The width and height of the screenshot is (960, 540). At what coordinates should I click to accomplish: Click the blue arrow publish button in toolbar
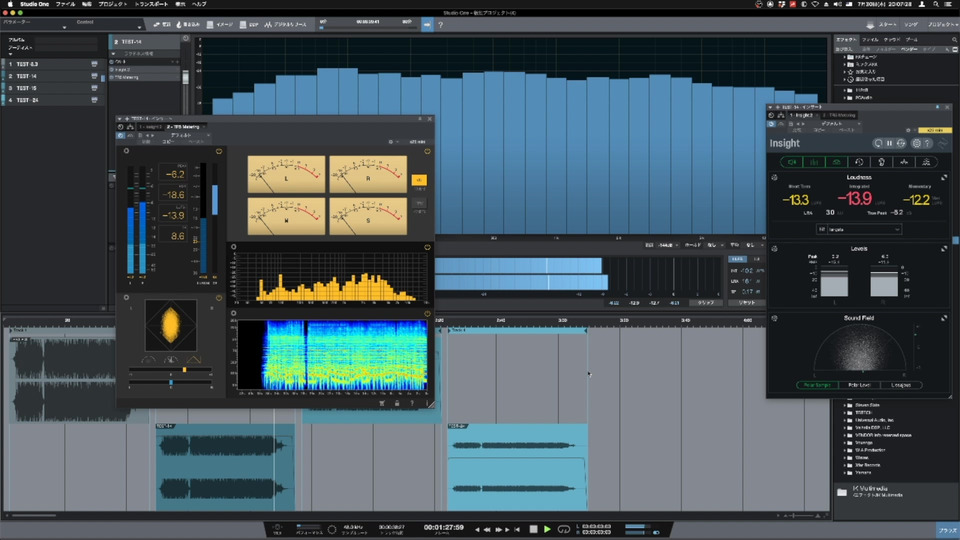click(x=427, y=24)
